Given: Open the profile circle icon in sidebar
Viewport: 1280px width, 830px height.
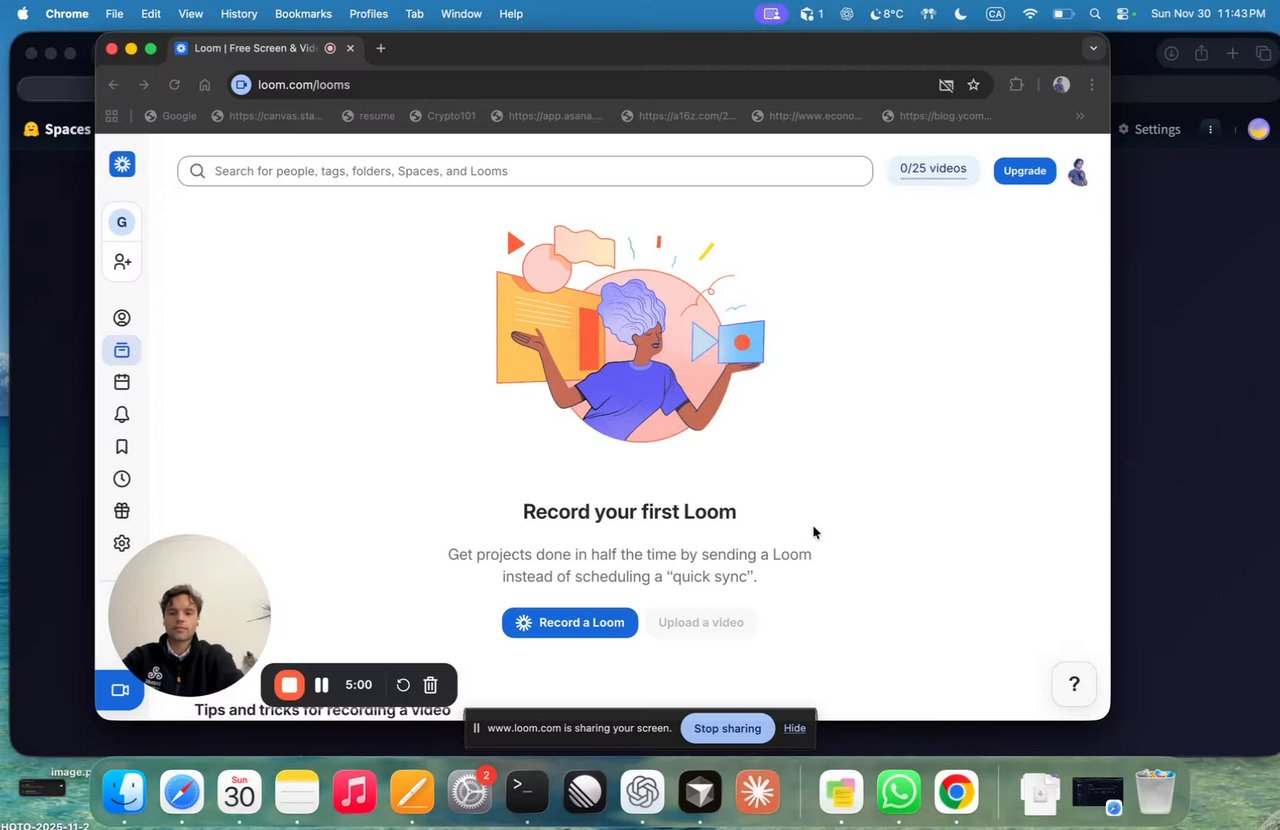Looking at the screenshot, I should 122,318.
